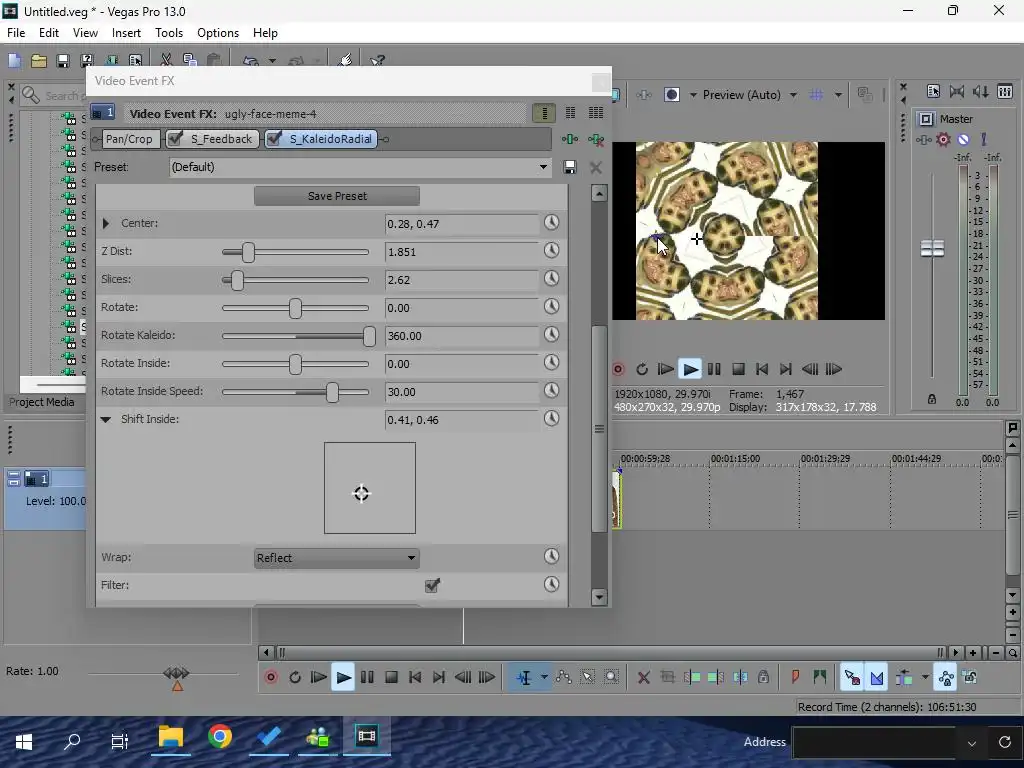
Task: Select the Pan/Crop chain button
Action: [x=129, y=139]
